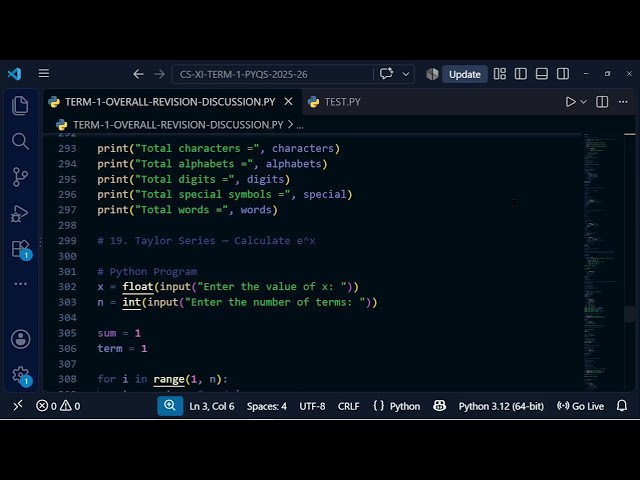This screenshot has height=480, width=640.
Task: Open the Source Control view
Action: pos(20,177)
